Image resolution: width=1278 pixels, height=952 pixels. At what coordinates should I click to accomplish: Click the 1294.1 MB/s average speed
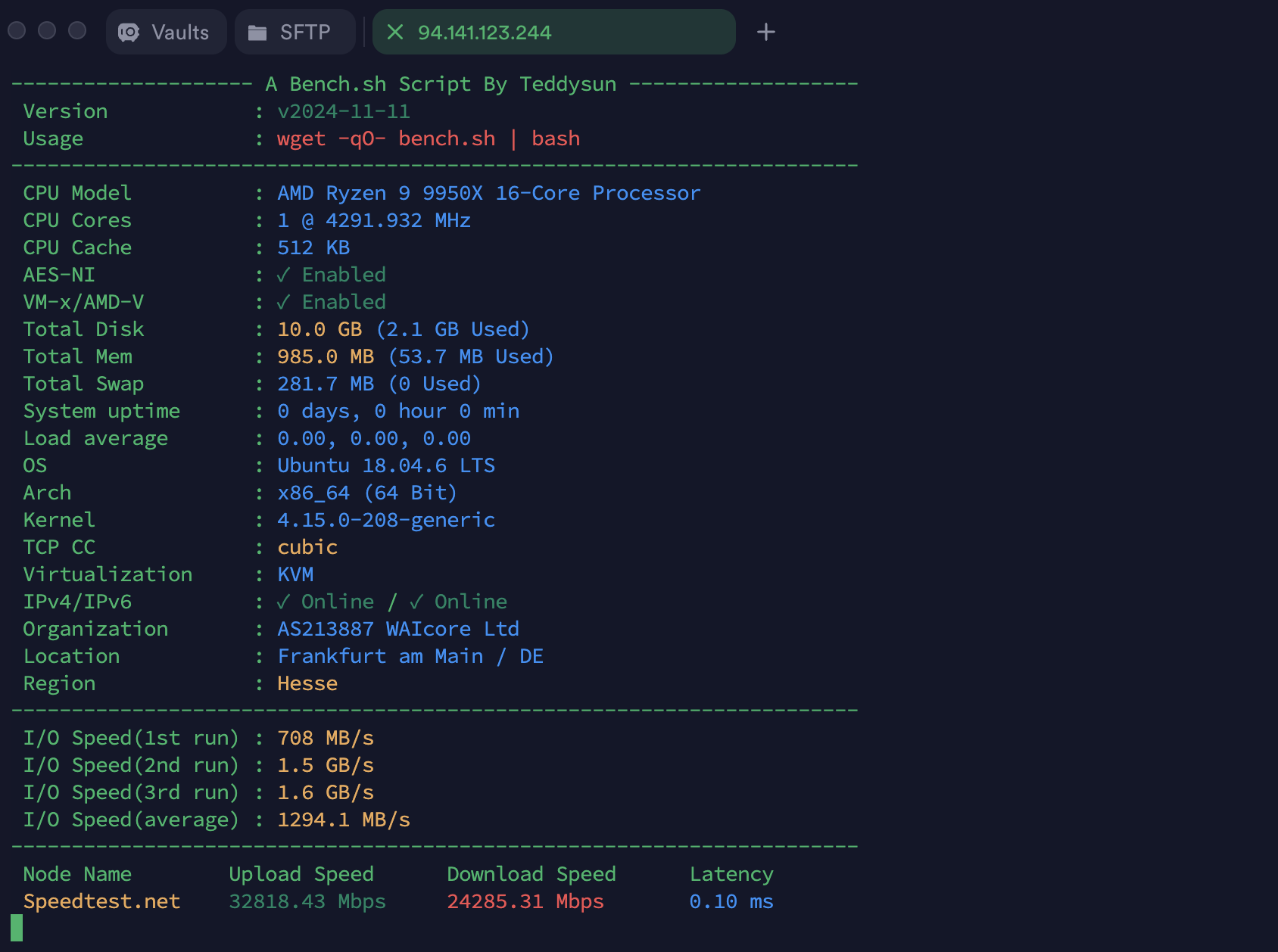[x=344, y=820]
